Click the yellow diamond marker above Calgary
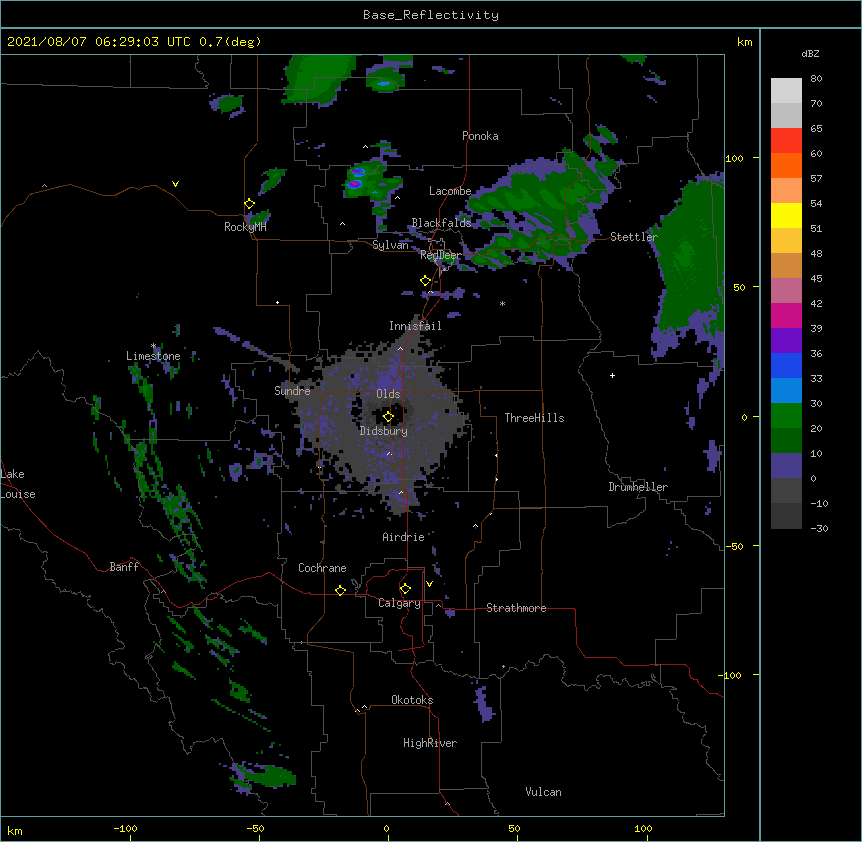This screenshot has width=862, height=842. (x=405, y=589)
